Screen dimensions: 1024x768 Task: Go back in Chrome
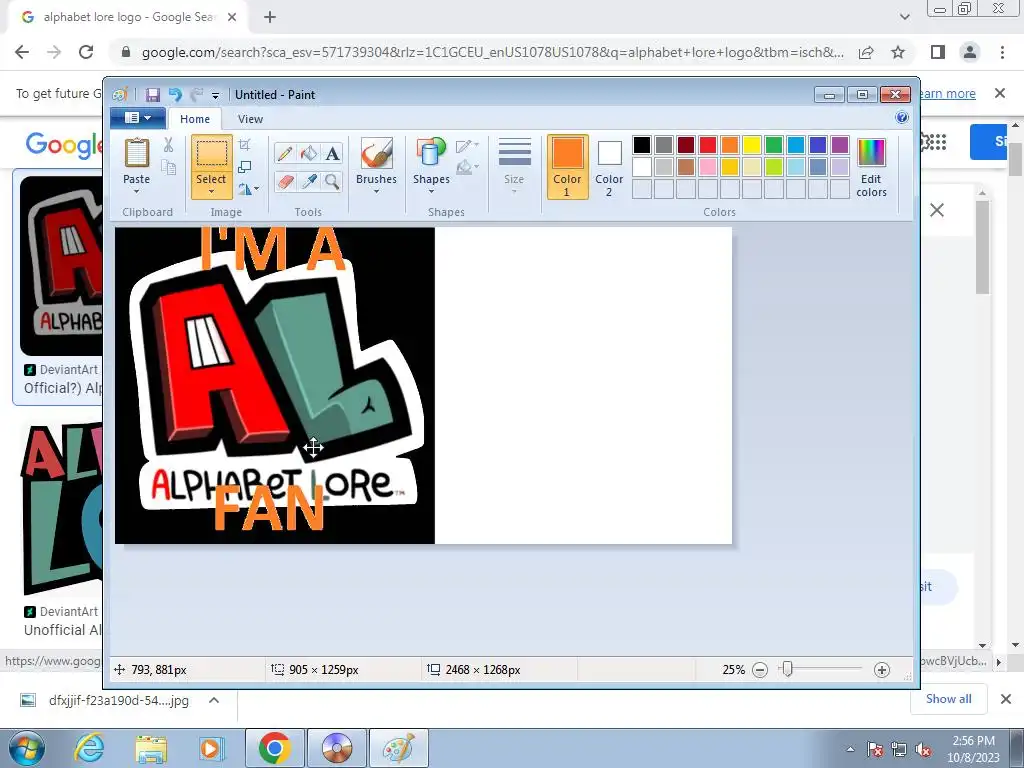[x=22, y=52]
